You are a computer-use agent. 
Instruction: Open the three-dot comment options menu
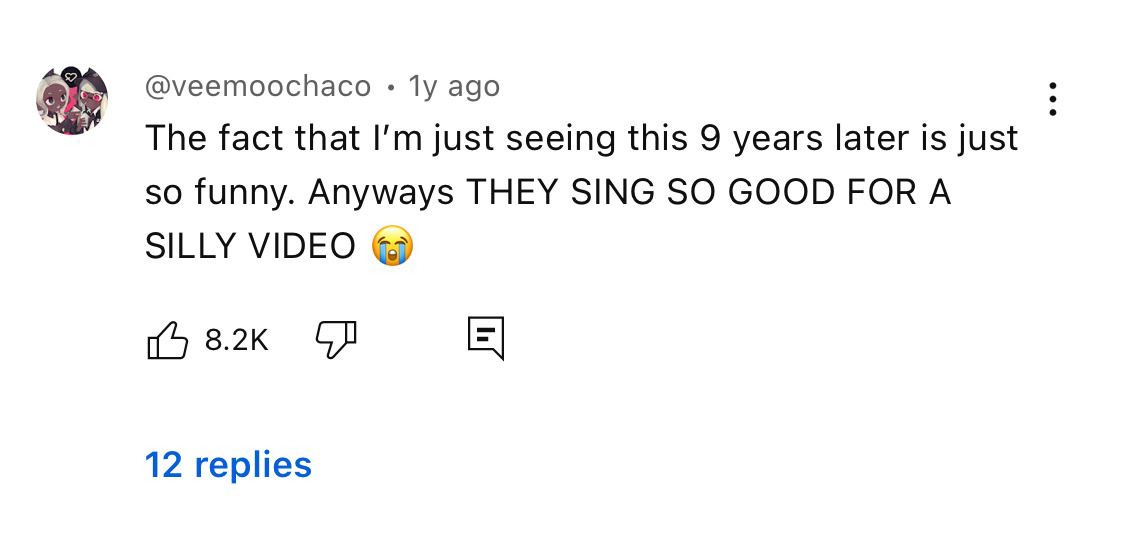pos(1052,99)
